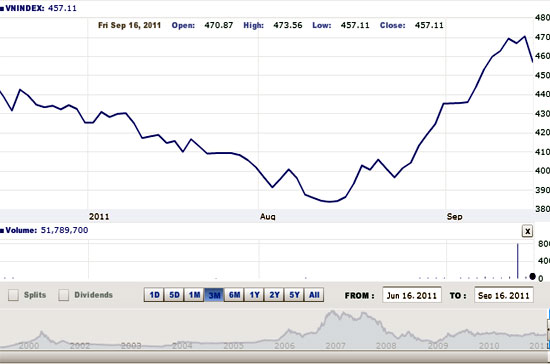Select the highlighted 3M range
This screenshot has width=550, height=364.
tap(214, 295)
